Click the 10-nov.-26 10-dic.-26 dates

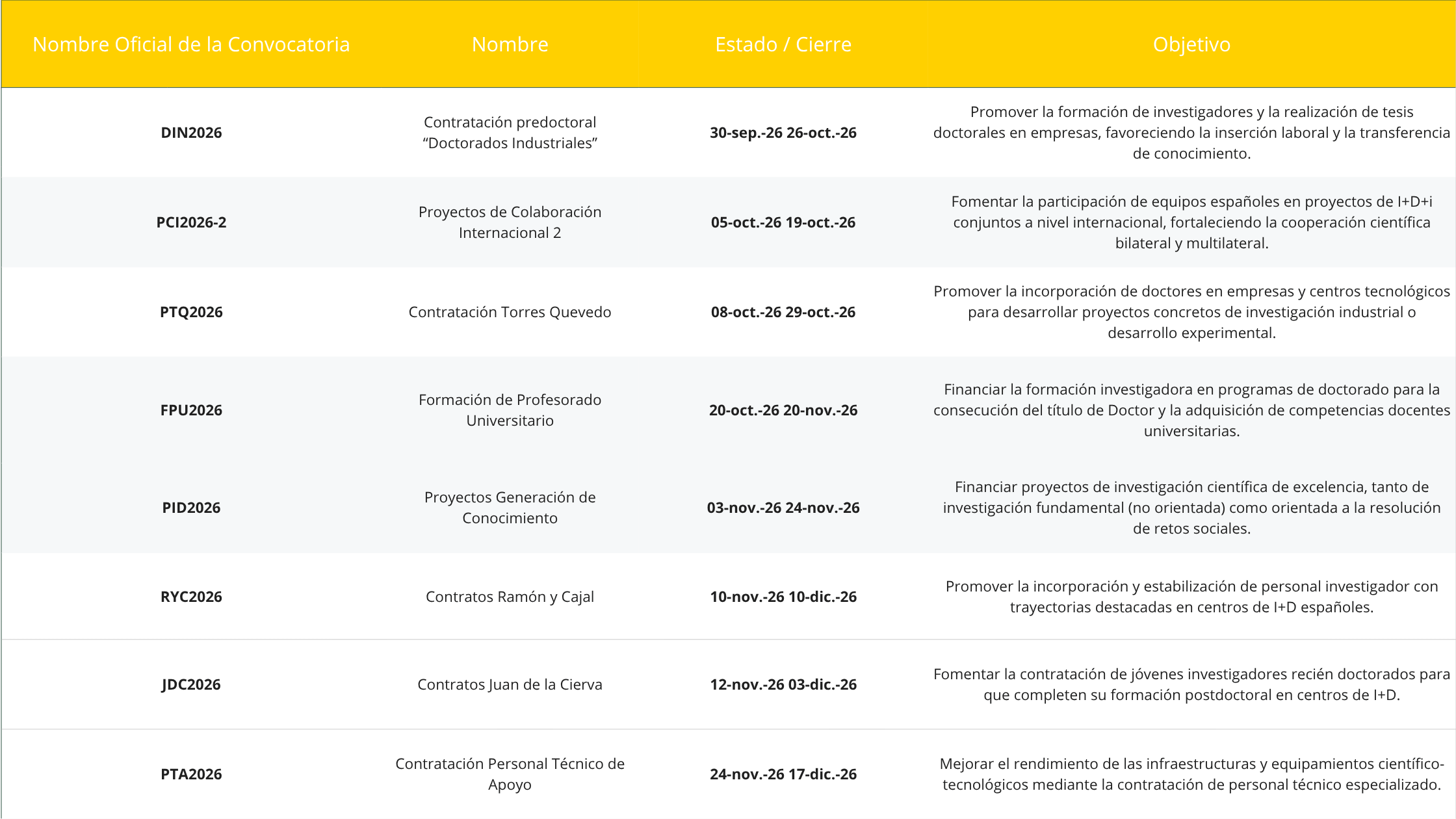click(783, 597)
